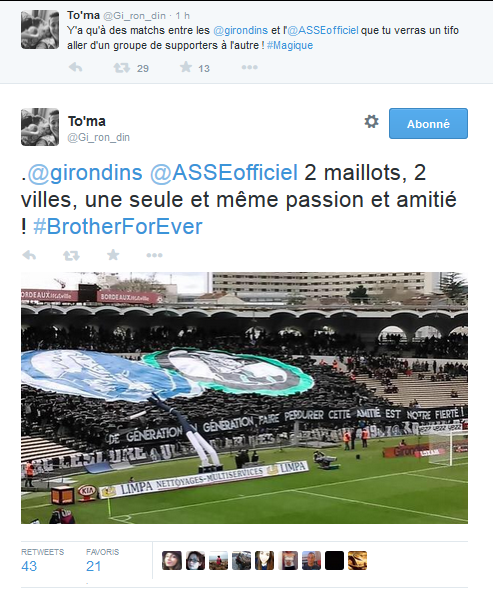Open the first retweeter avatar
This screenshot has width=493, height=592.
click(x=172, y=560)
